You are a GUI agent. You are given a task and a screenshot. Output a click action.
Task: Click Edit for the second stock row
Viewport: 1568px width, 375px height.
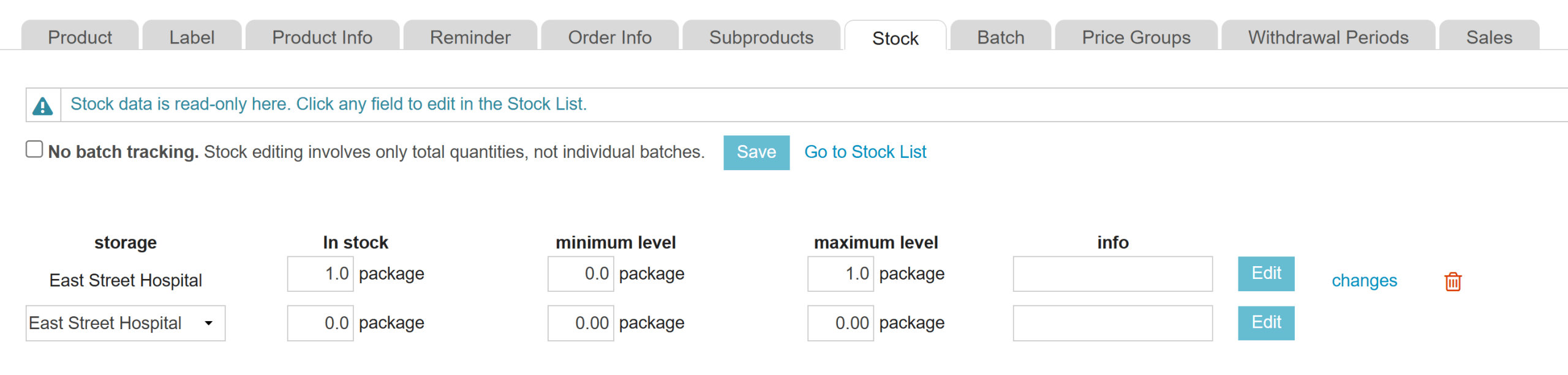coord(1265,322)
